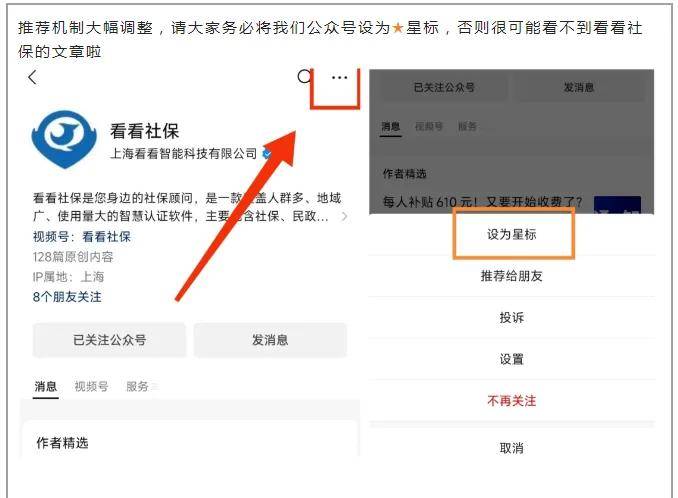This screenshot has width=678, height=498.
Task: Open the article 每人补贴 610 元！又要开始收费了？
Action: pos(482,202)
